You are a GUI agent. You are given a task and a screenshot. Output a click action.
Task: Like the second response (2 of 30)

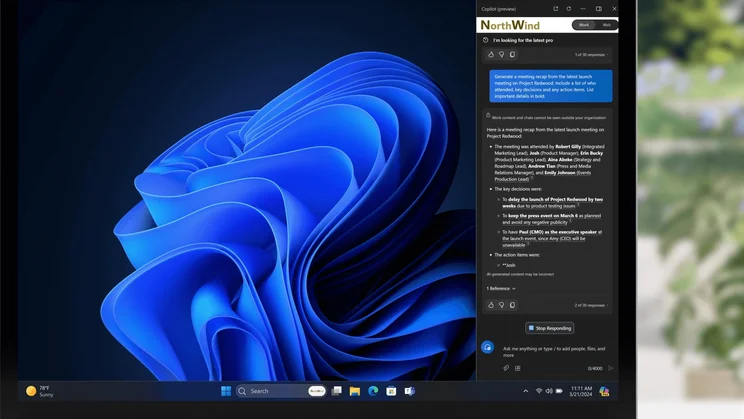point(491,305)
